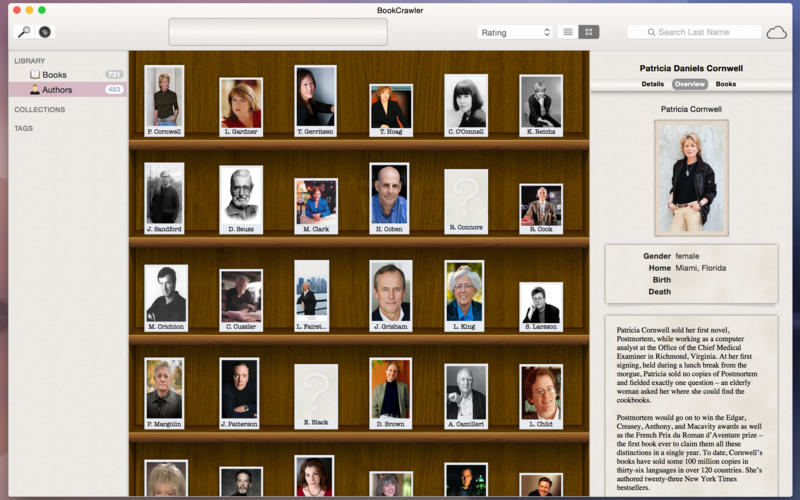Open the Books tab in author panel
Image resolution: width=800 pixels, height=500 pixels.
pos(726,84)
